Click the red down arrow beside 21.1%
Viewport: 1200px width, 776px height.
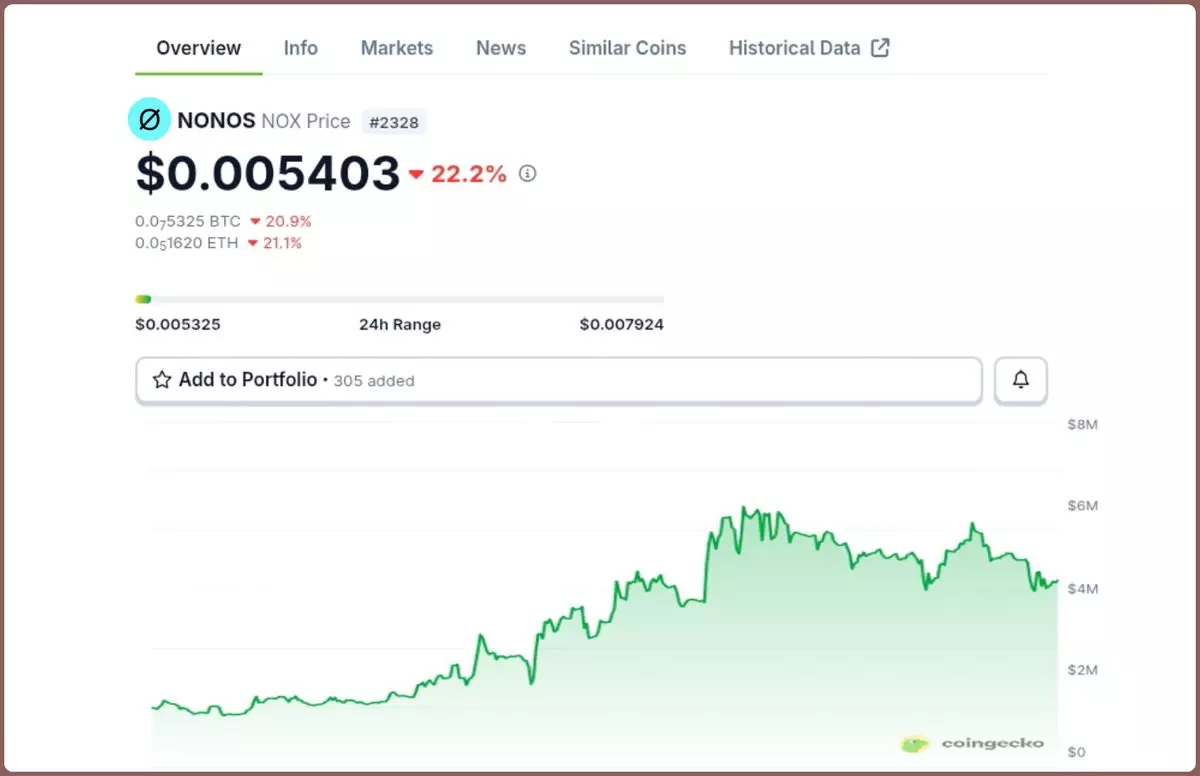(253, 243)
